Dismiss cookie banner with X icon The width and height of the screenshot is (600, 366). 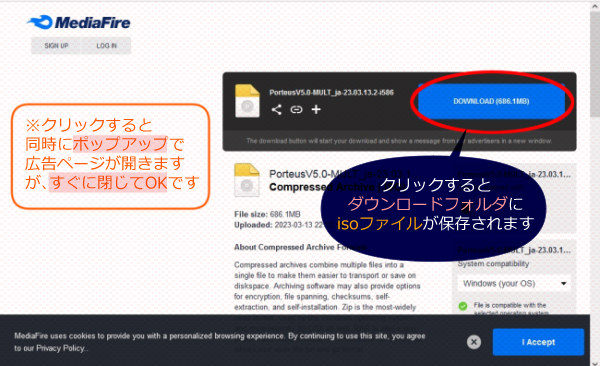(474, 342)
